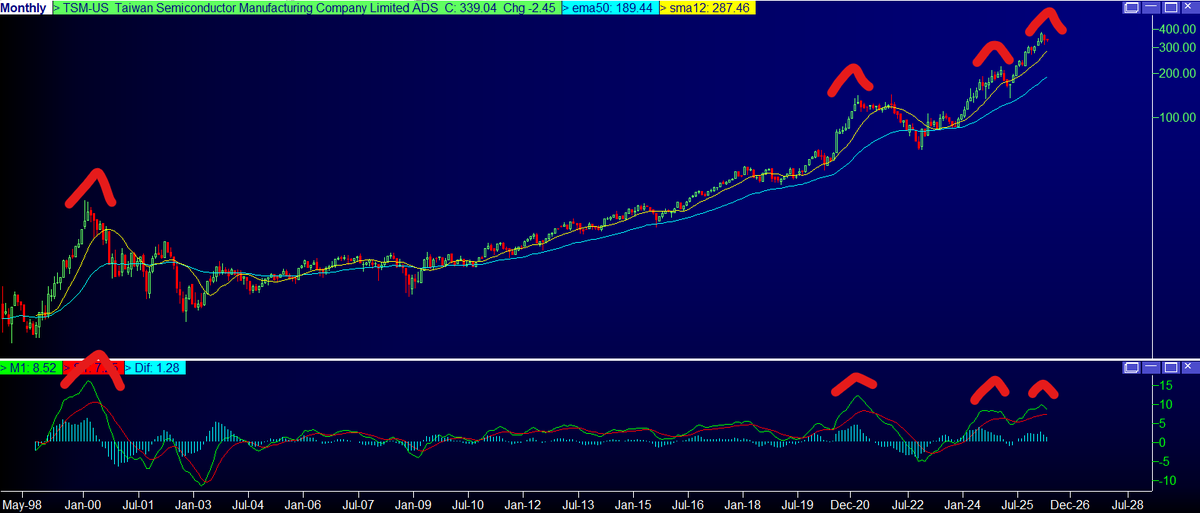Click the sma12: 287.46 indicator label
1200x513 pixels.
[708, 8]
